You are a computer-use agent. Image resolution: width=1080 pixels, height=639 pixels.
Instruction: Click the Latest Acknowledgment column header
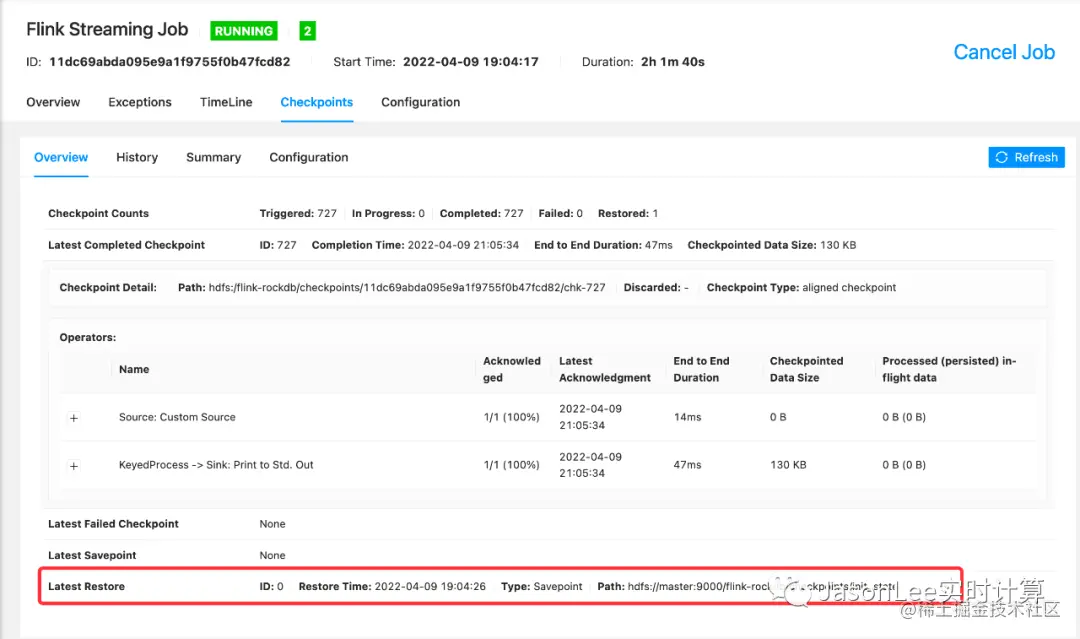click(605, 370)
